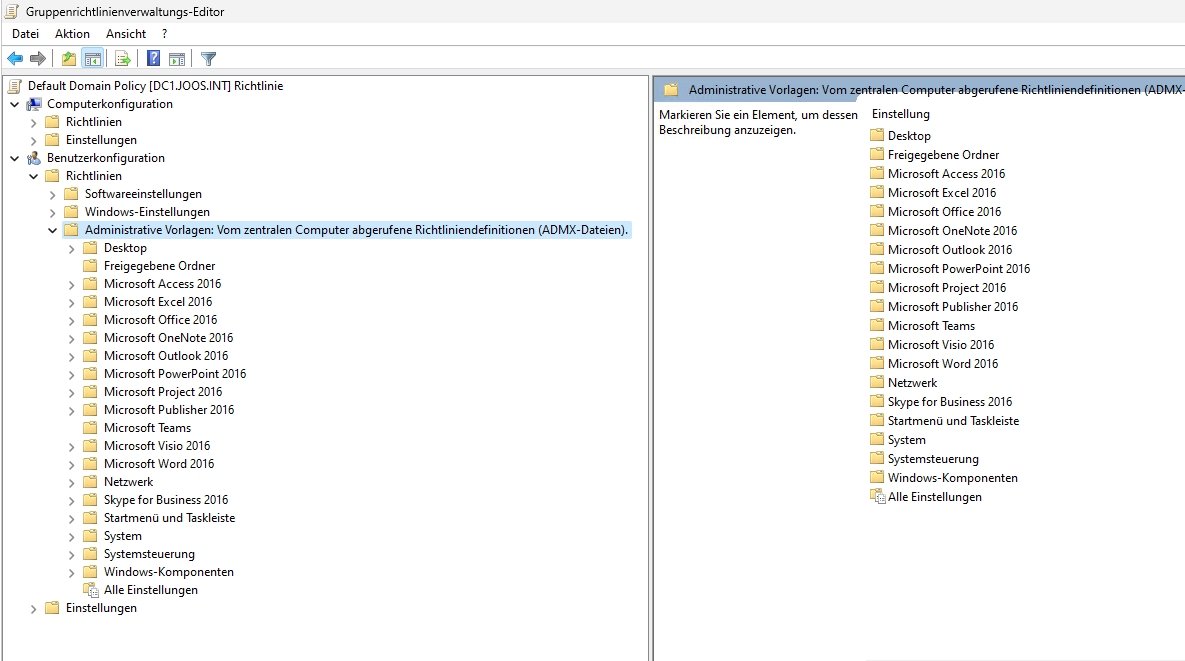The image size is (1185, 661).
Task: Collapse the Computerkonfiguration node
Action: (14, 104)
